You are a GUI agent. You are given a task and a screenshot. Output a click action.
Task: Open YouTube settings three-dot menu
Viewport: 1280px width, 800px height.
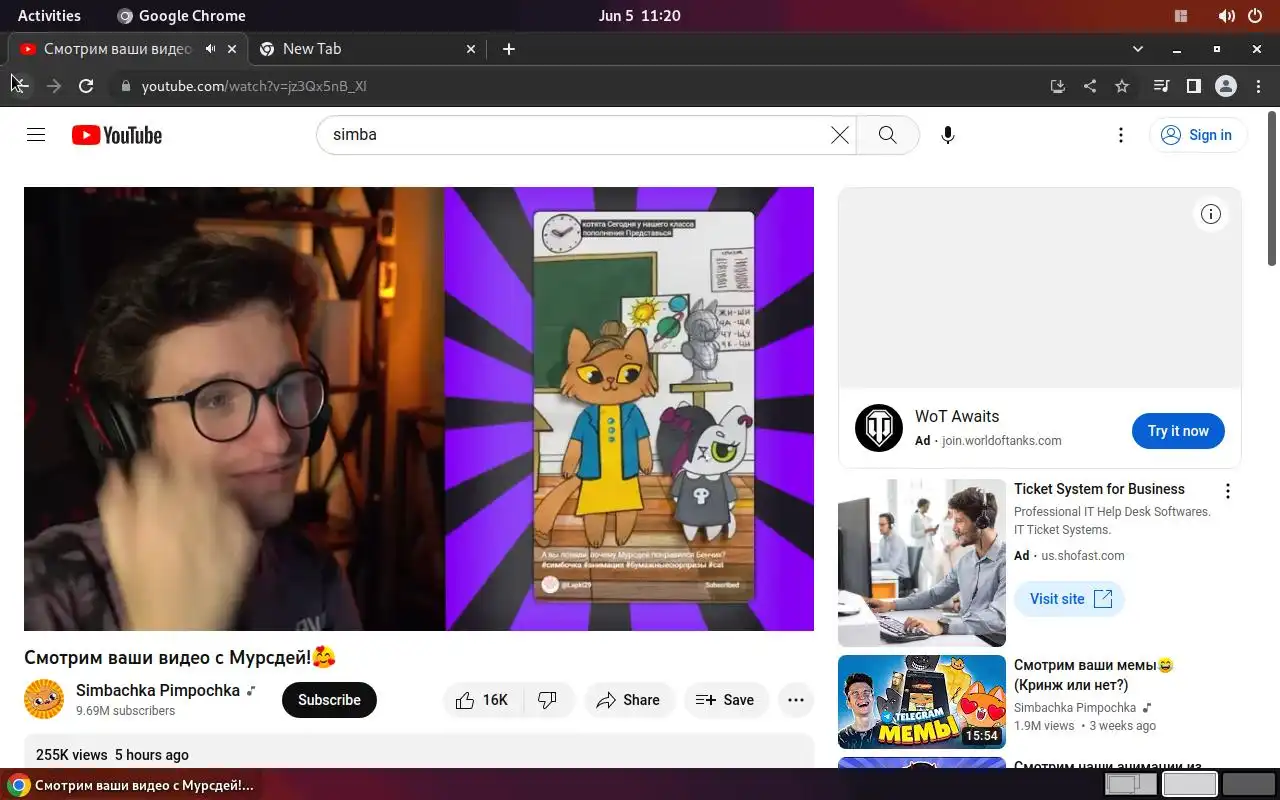click(x=1121, y=135)
